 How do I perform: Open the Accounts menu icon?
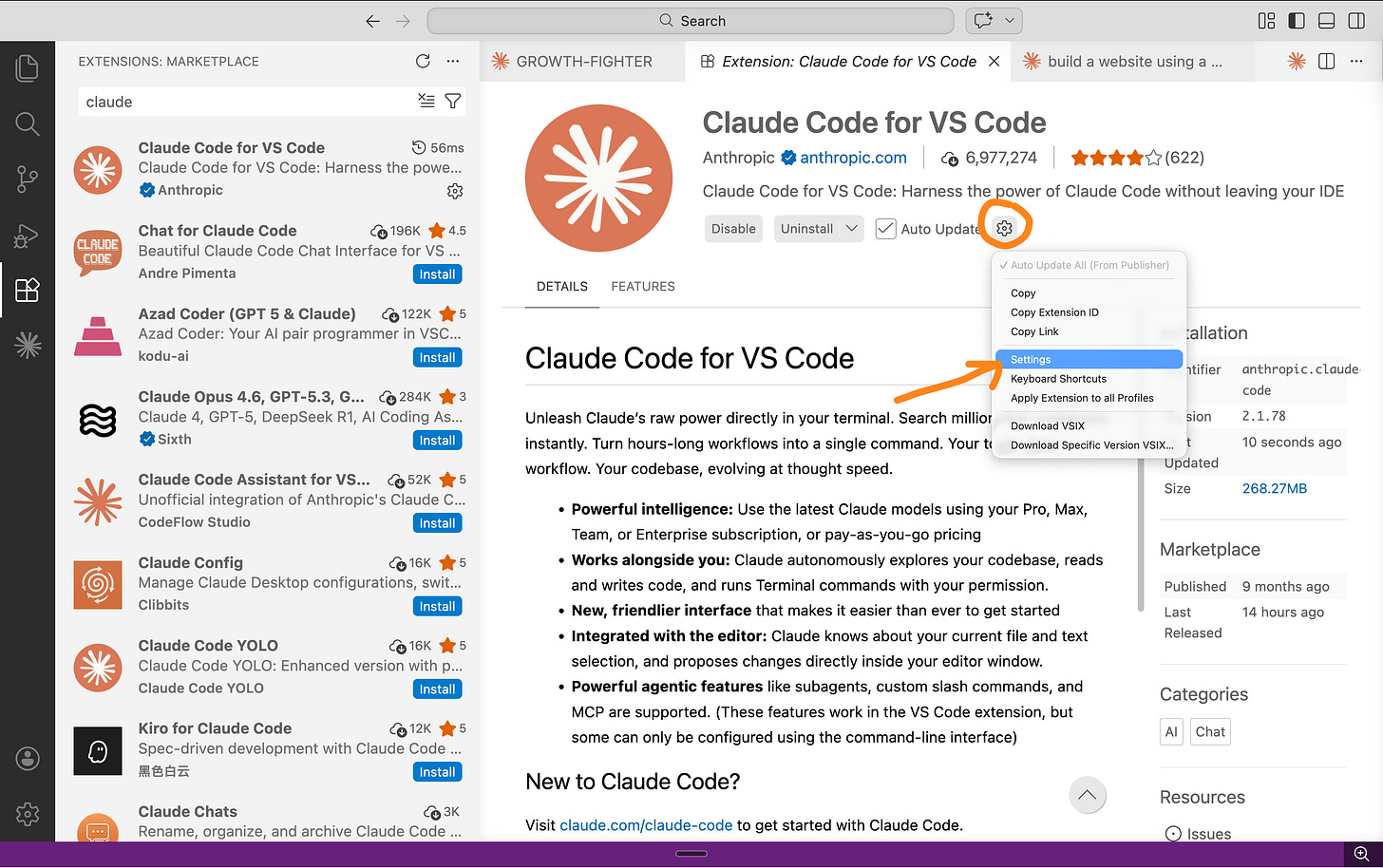[28, 758]
